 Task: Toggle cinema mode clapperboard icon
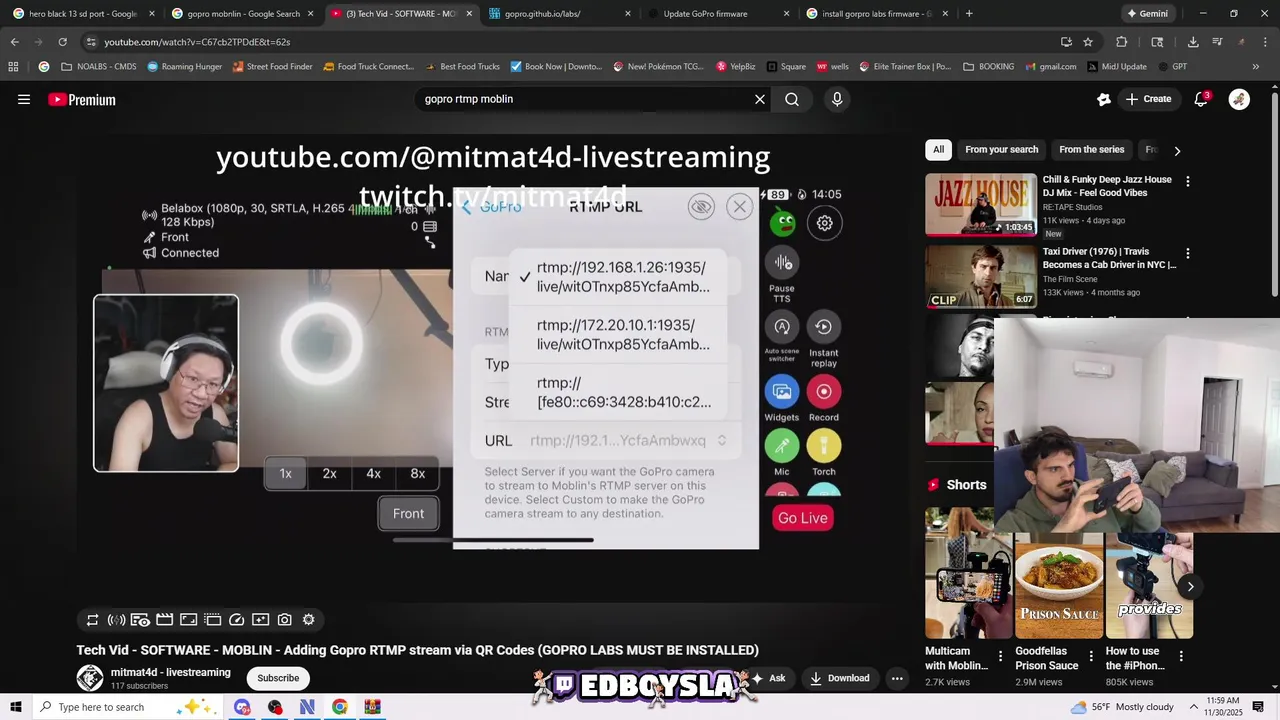click(x=164, y=620)
